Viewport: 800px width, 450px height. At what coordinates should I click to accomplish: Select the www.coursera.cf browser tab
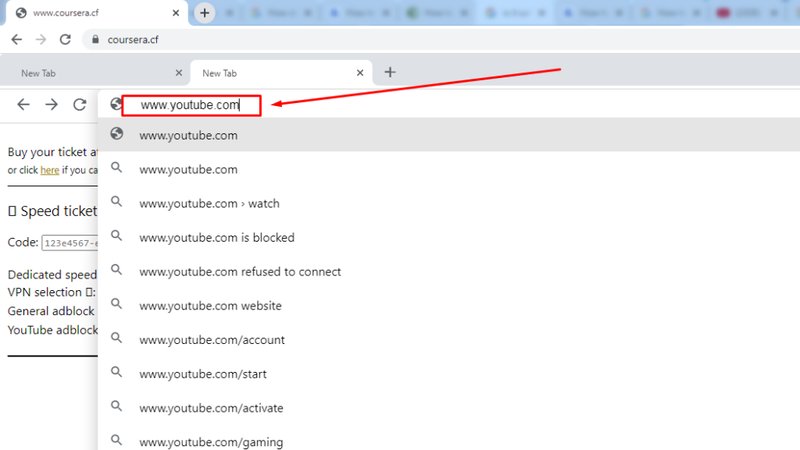[x=97, y=13]
